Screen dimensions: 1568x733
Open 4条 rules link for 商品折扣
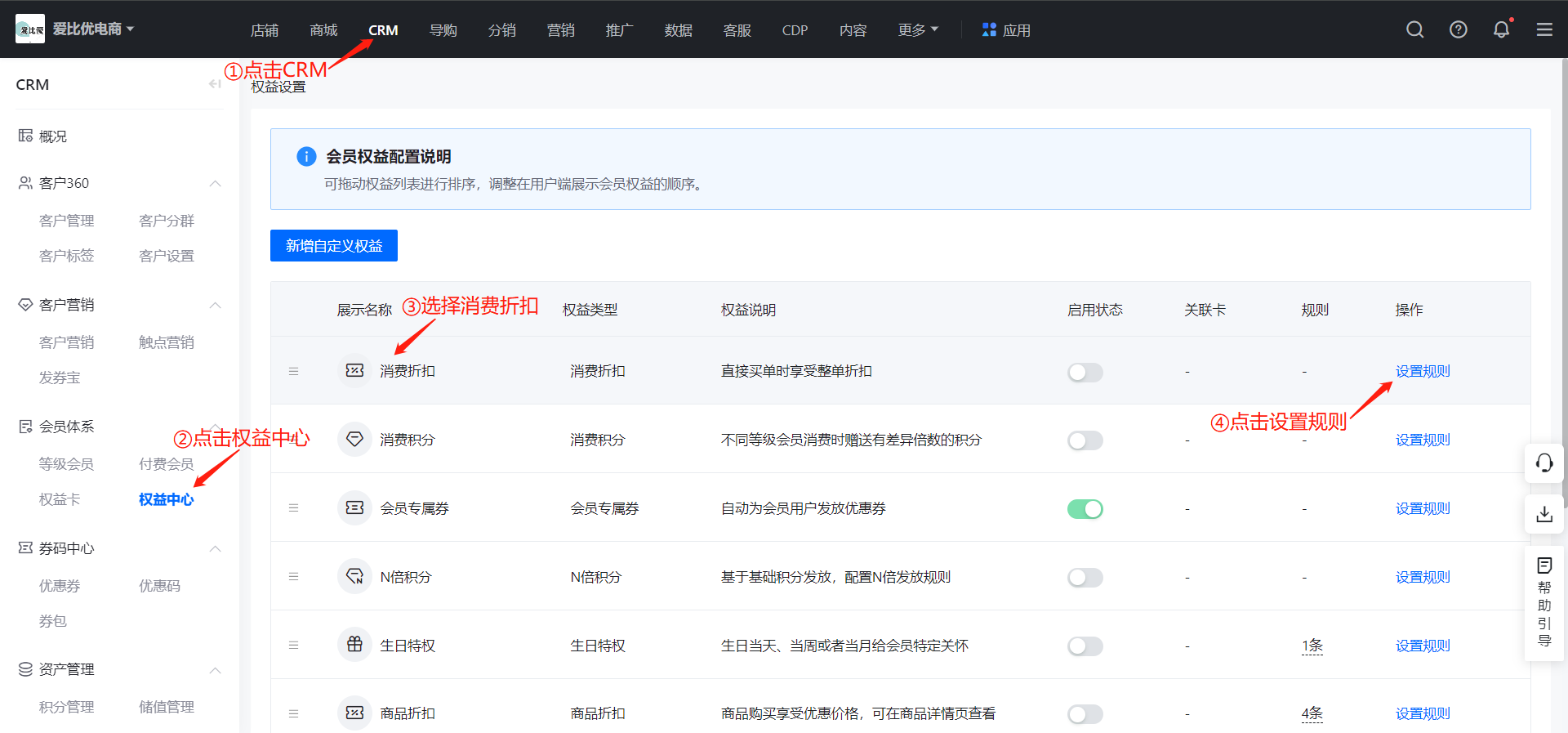click(x=1312, y=713)
